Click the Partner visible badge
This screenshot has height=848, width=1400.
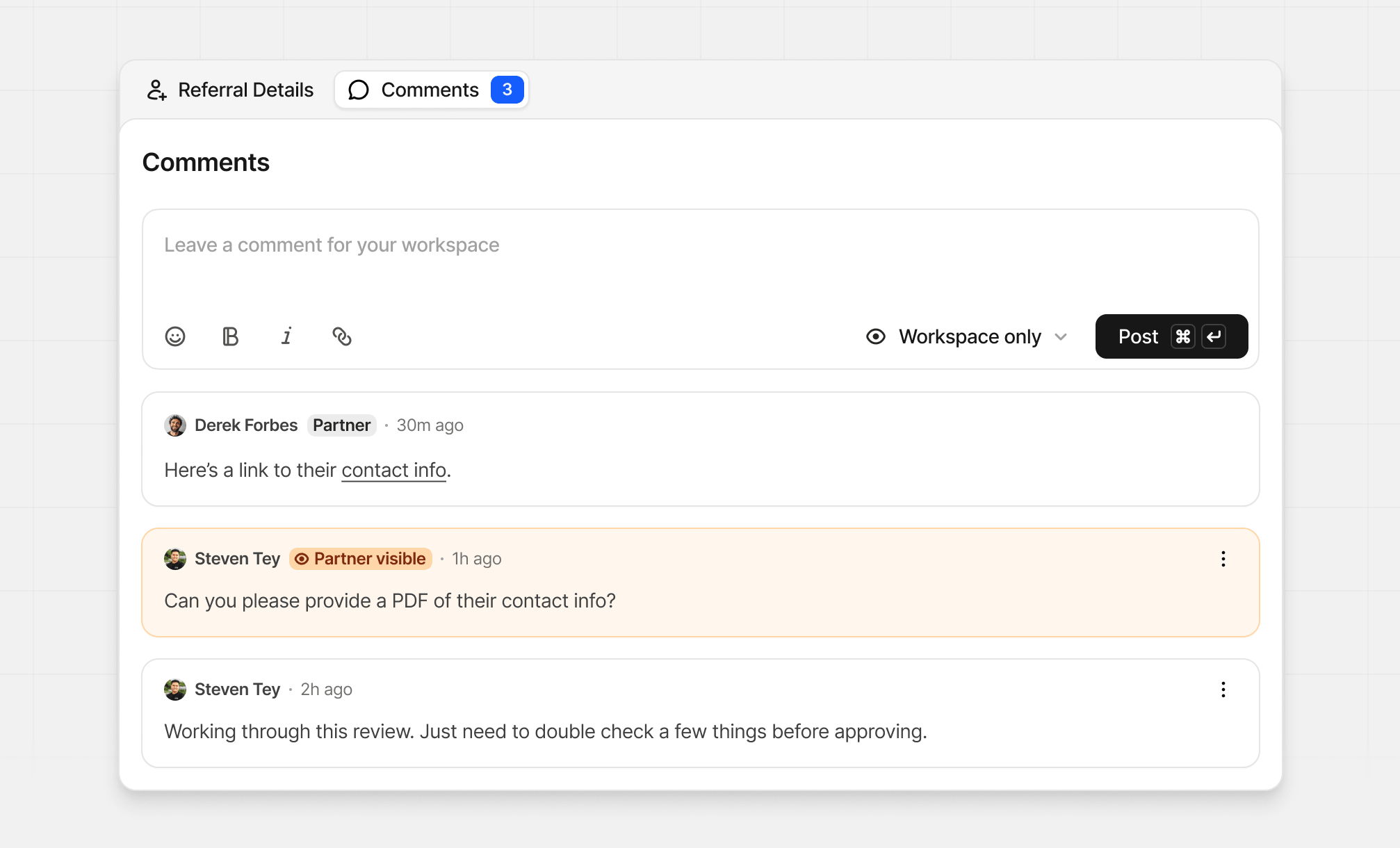(361, 559)
